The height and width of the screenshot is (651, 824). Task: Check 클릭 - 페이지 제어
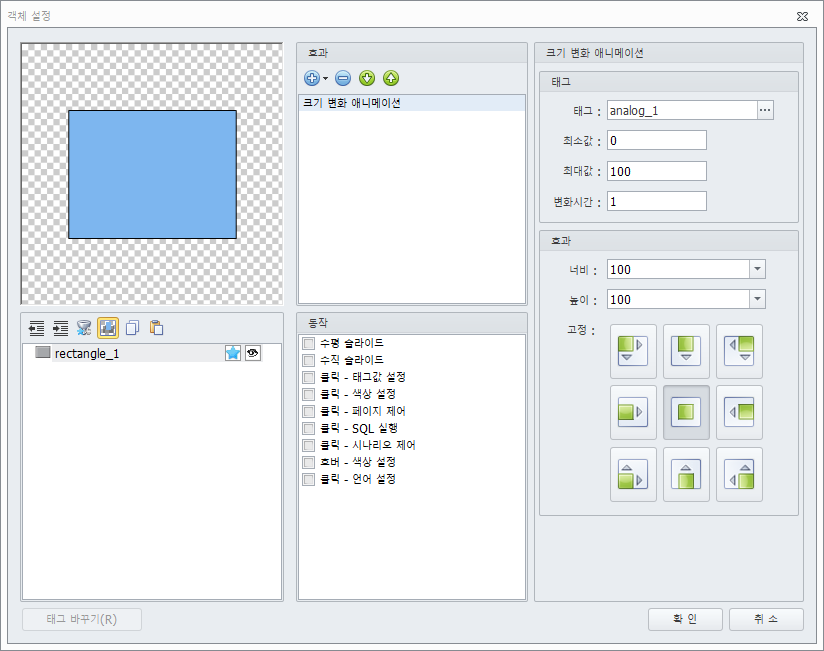click(308, 411)
